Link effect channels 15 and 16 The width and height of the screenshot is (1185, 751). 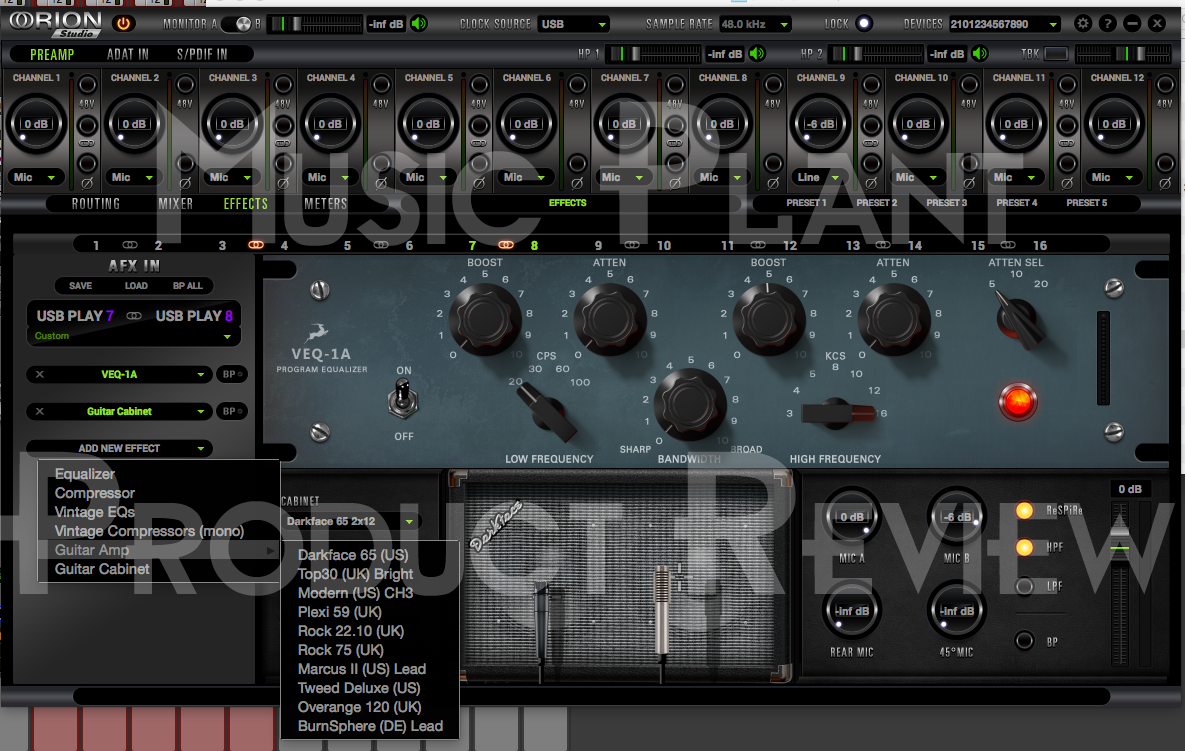(x=1007, y=245)
